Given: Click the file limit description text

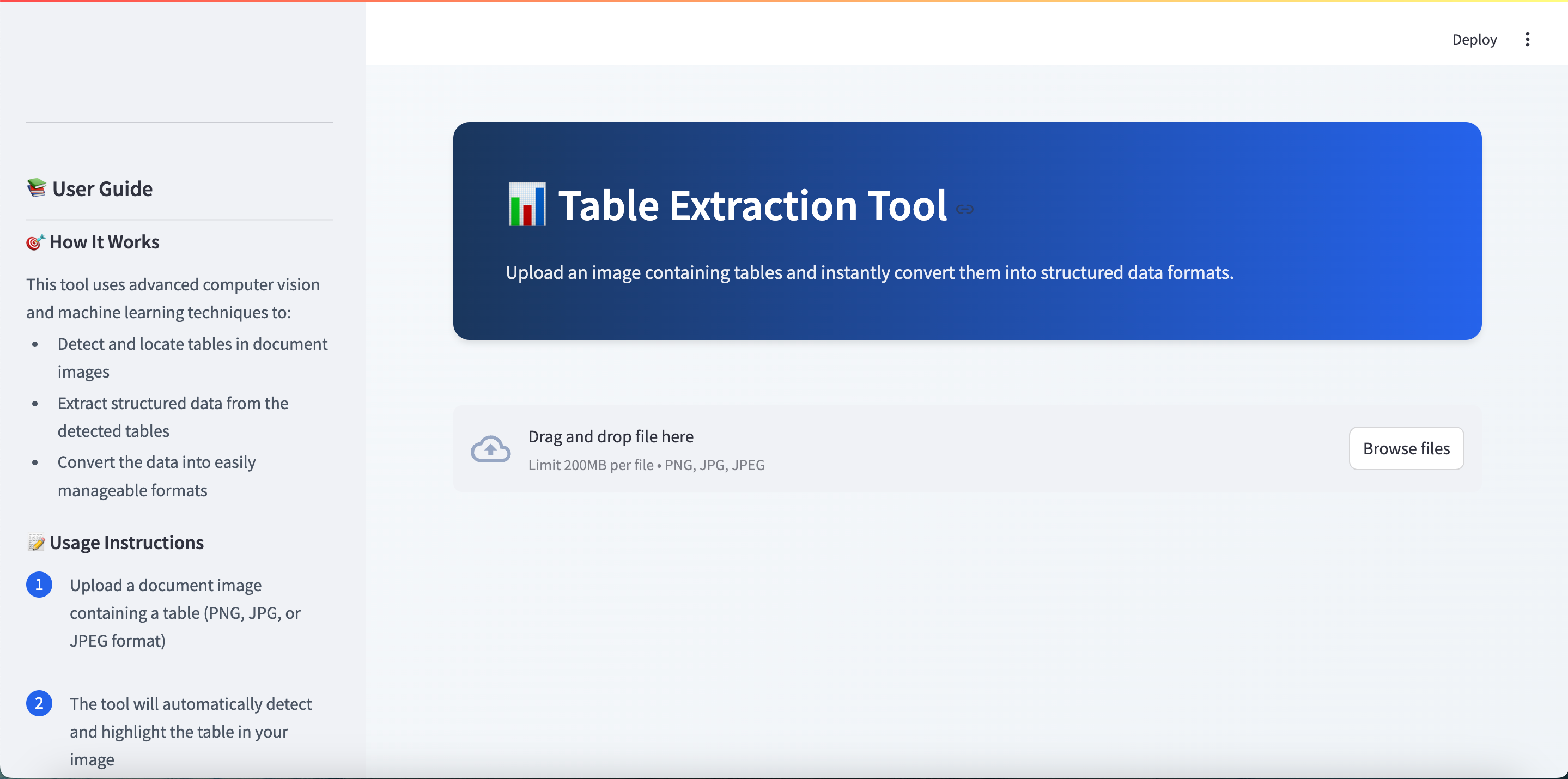Looking at the screenshot, I should 646,465.
